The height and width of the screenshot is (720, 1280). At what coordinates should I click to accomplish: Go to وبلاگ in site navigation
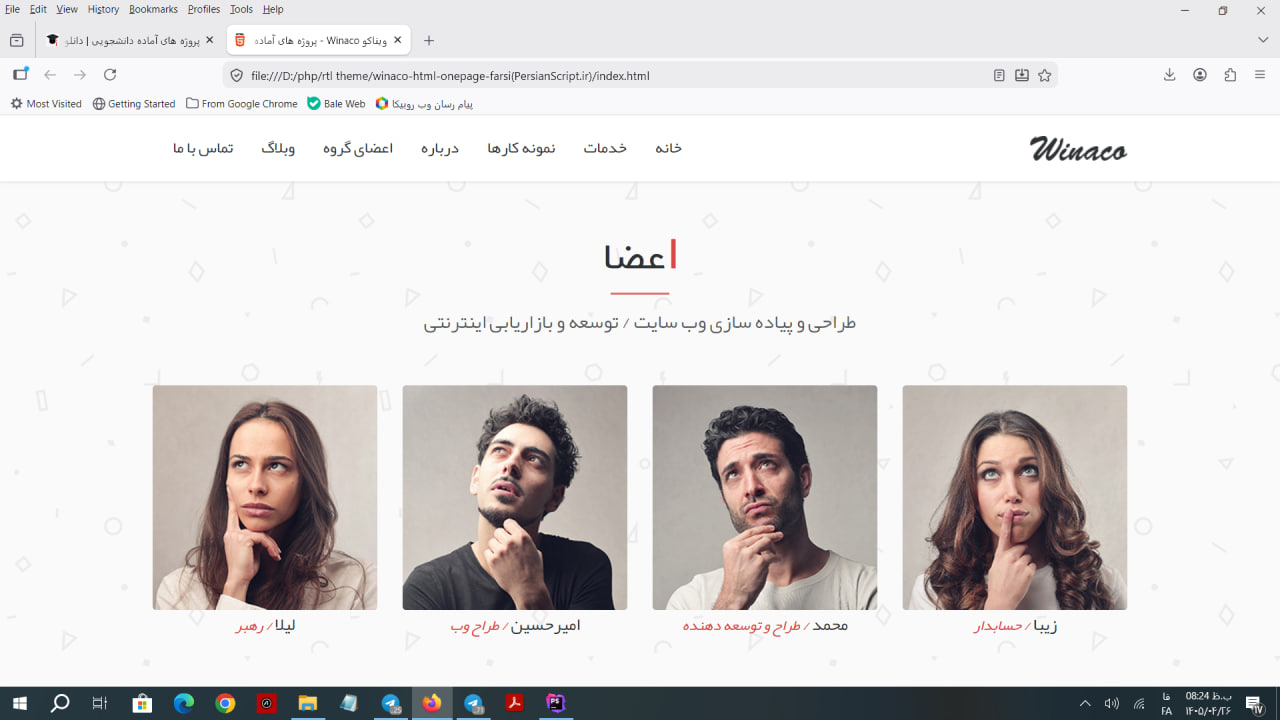[278, 148]
